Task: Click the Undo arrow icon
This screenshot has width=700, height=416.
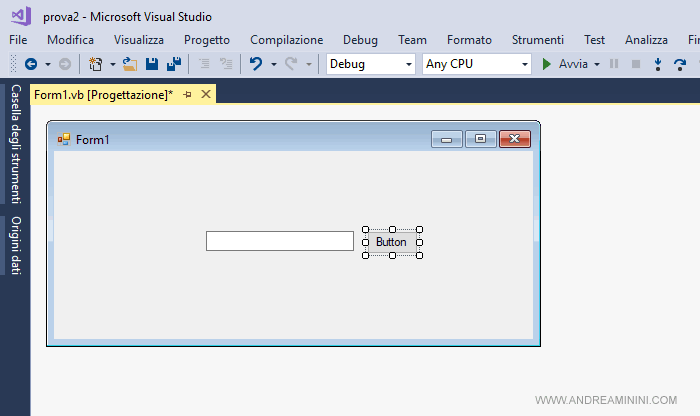Action: coord(256,64)
